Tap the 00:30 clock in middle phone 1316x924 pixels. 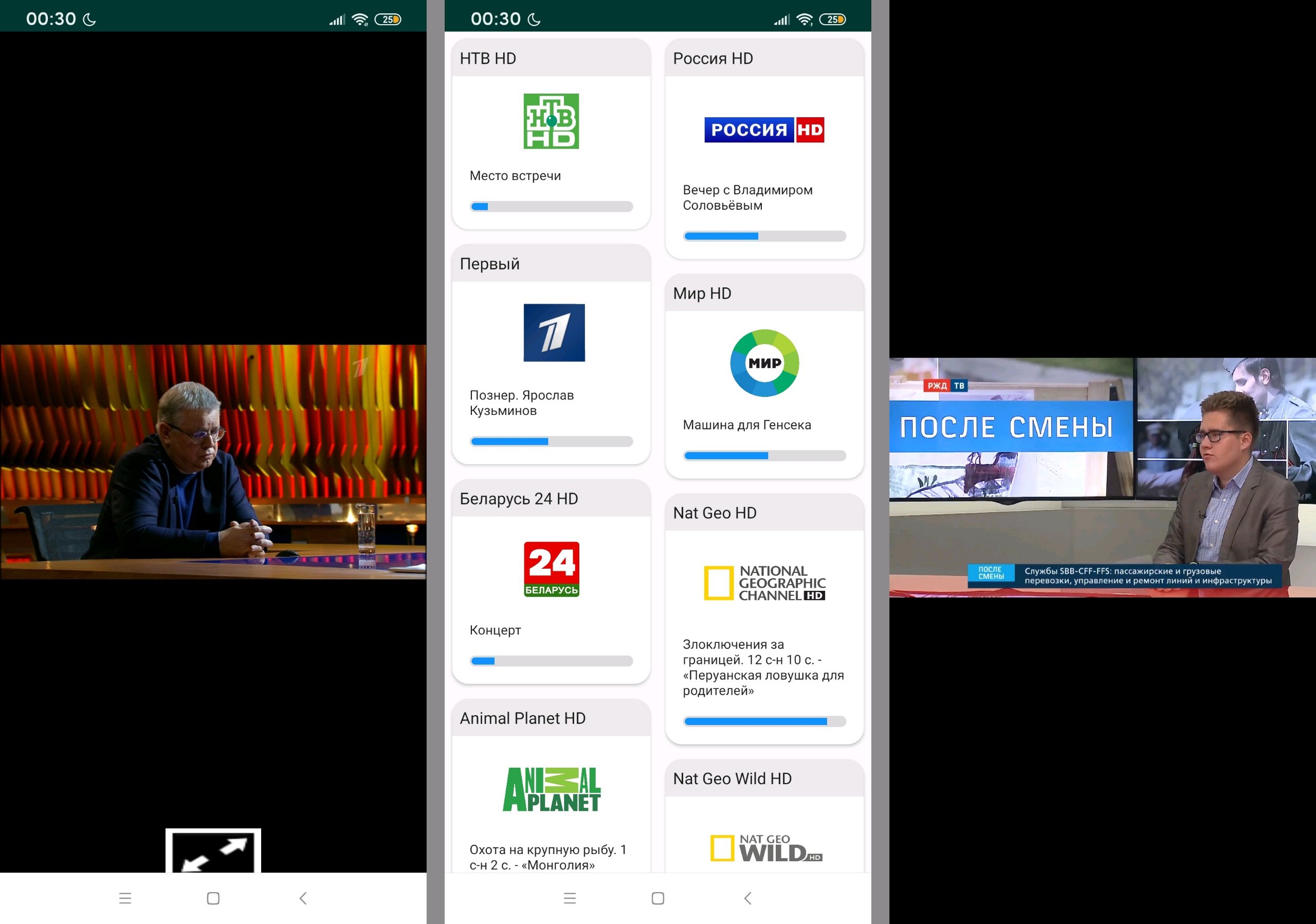coord(495,19)
